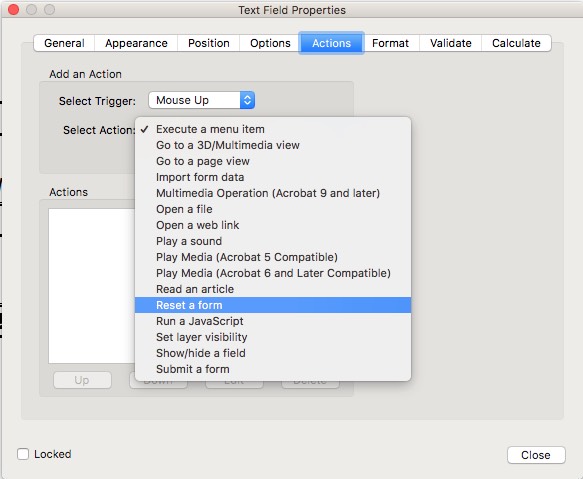
Task: Choose 'Reset a form' from action list
Action: coord(273,305)
